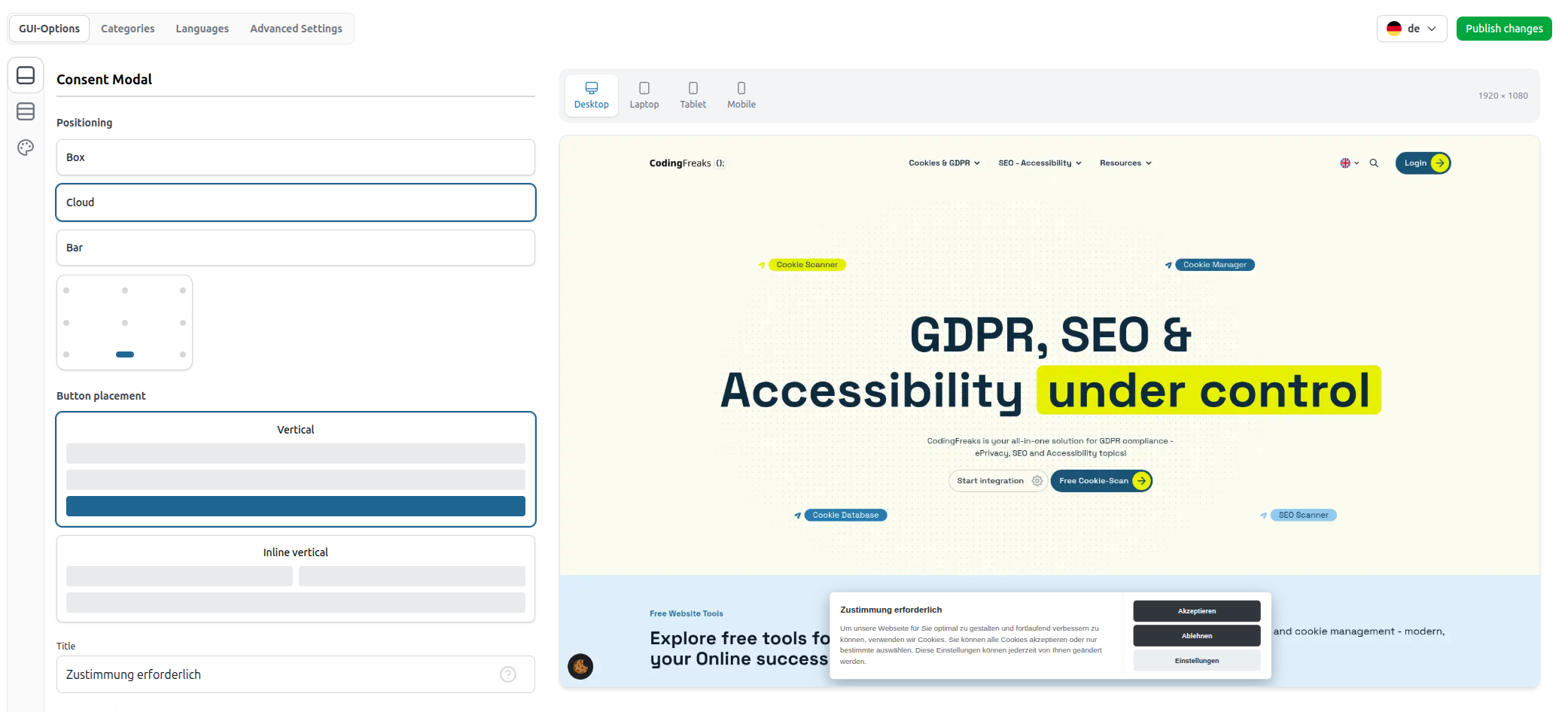
Task: Choose Inline vertical button placement
Action: pos(295,578)
